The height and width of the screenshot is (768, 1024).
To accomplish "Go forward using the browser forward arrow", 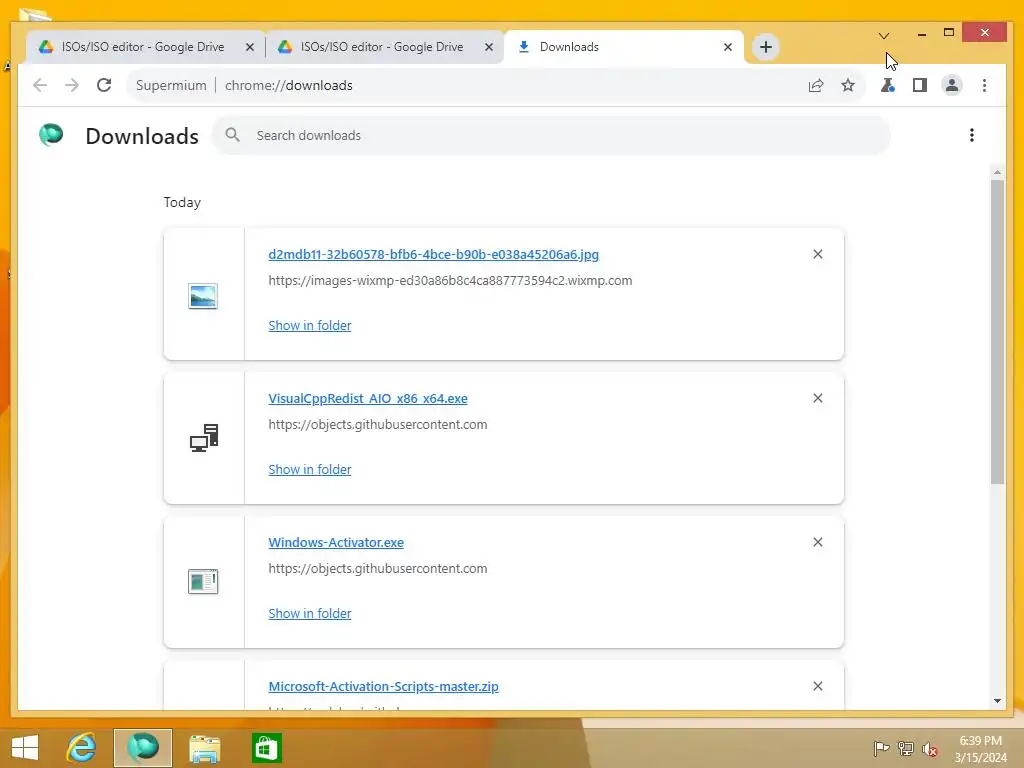I will [72, 85].
